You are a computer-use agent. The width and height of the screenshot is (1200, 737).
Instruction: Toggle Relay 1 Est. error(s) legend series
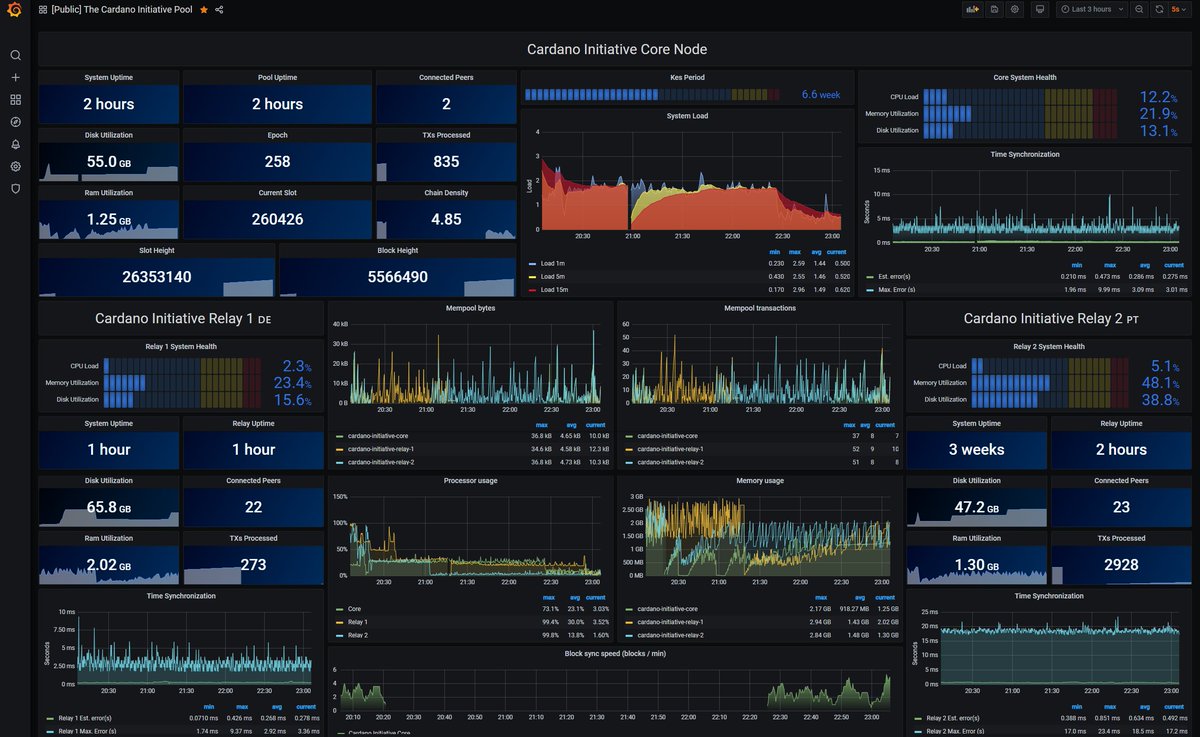[85, 718]
